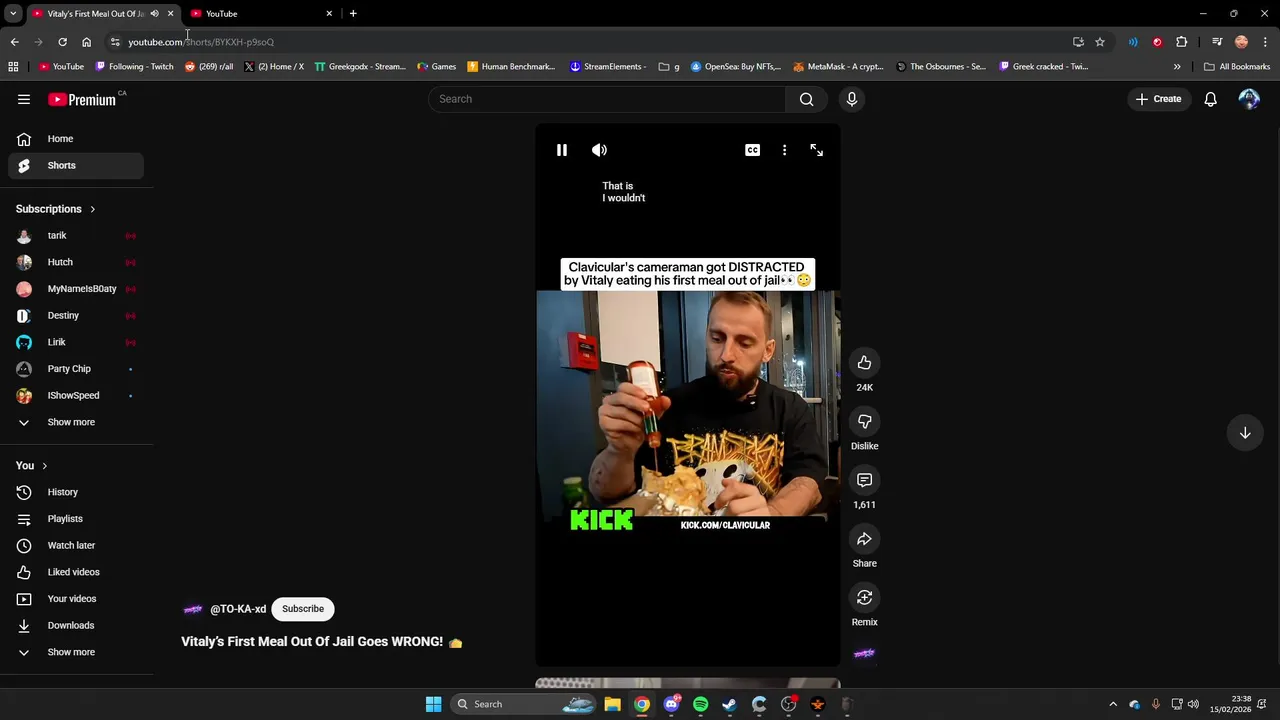Open Hutch channel in subscriptions
The image size is (1280, 720).
[x=76, y=262]
